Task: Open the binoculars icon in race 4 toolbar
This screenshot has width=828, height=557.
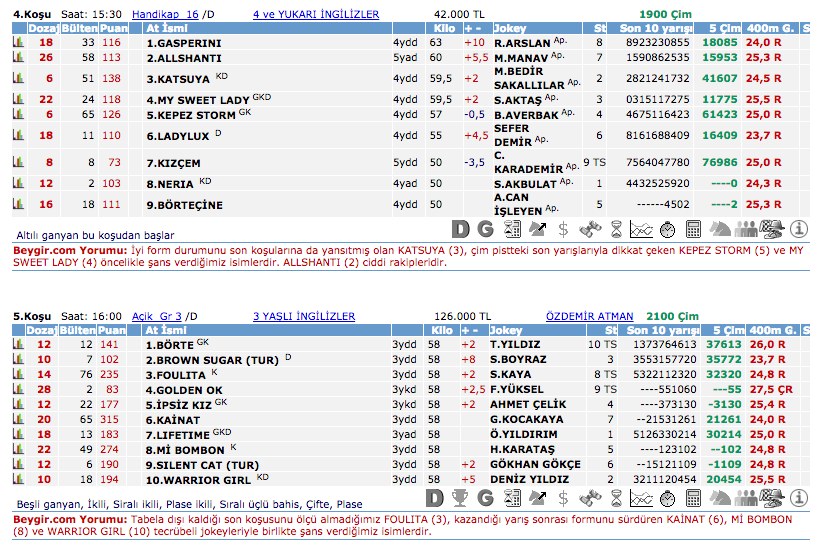Action: (x=590, y=229)
